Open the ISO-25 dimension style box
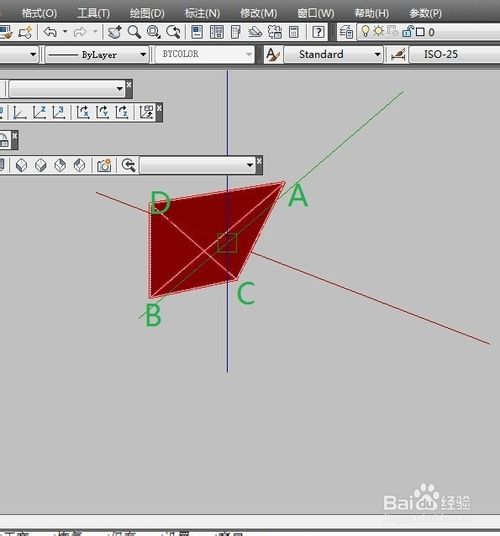This screenshot has width=500, height=536. (x=455, y=54)
